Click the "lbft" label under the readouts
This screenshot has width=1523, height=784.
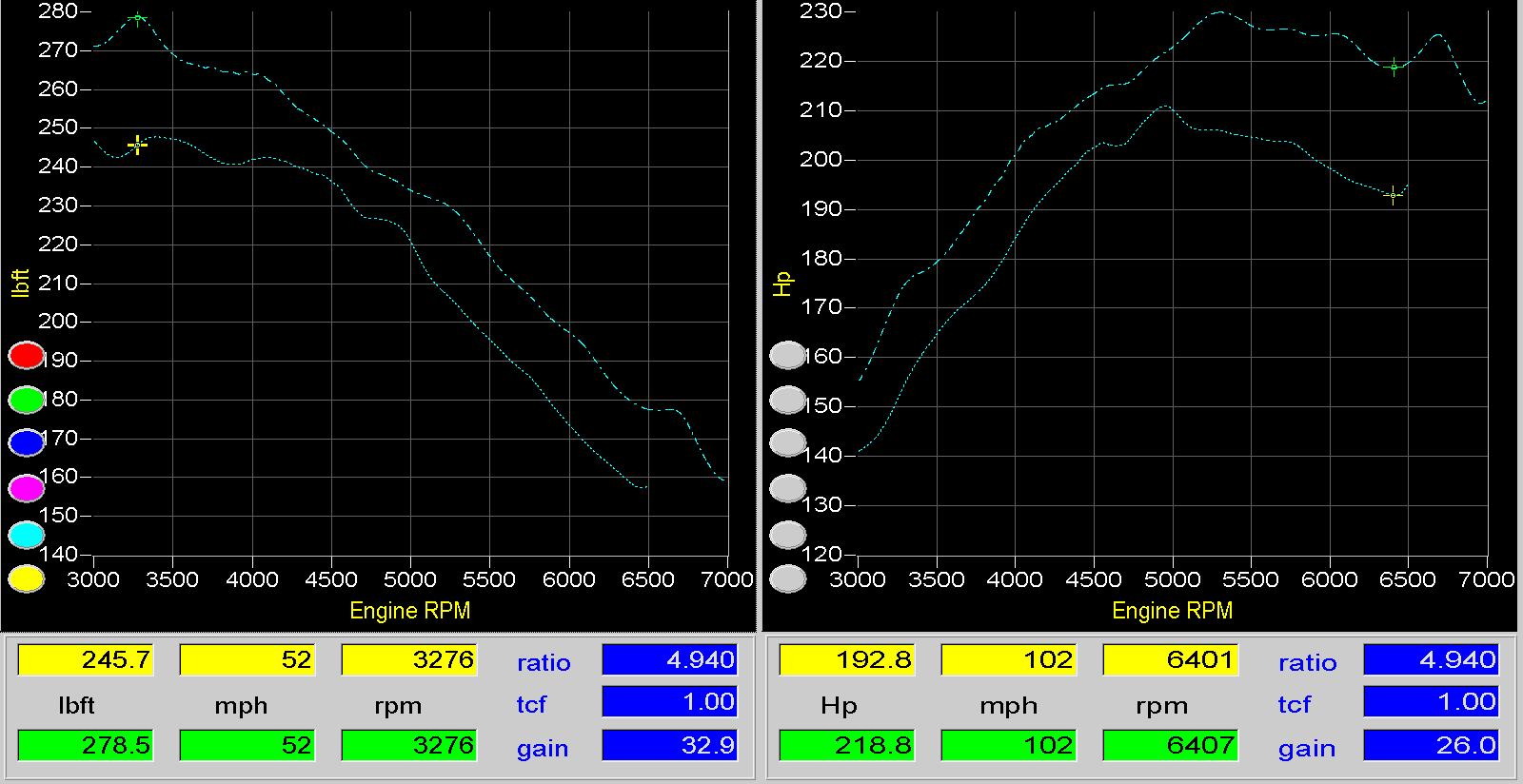[76, 705]
